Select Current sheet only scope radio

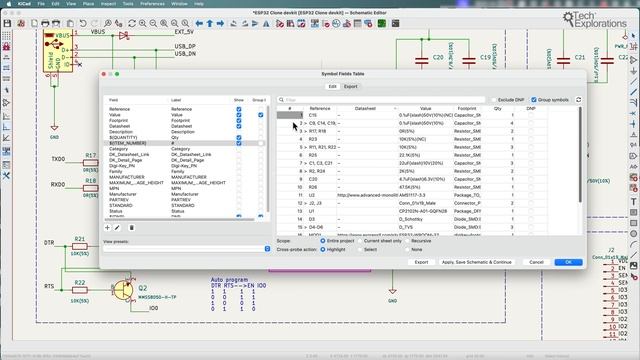pos(360,241)
